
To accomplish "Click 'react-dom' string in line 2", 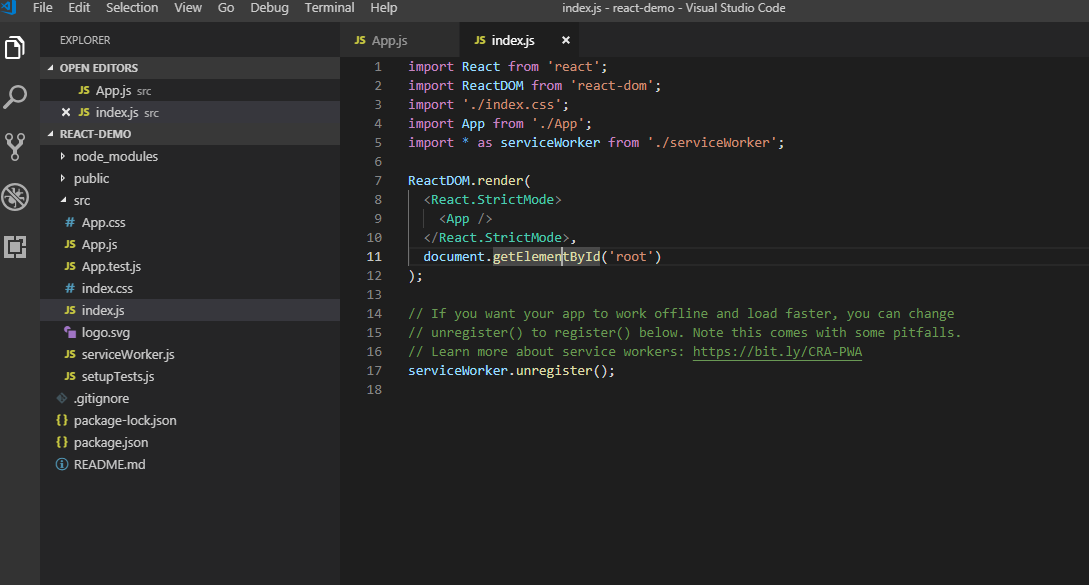I will pyautogui.click(x=612, y=85).
